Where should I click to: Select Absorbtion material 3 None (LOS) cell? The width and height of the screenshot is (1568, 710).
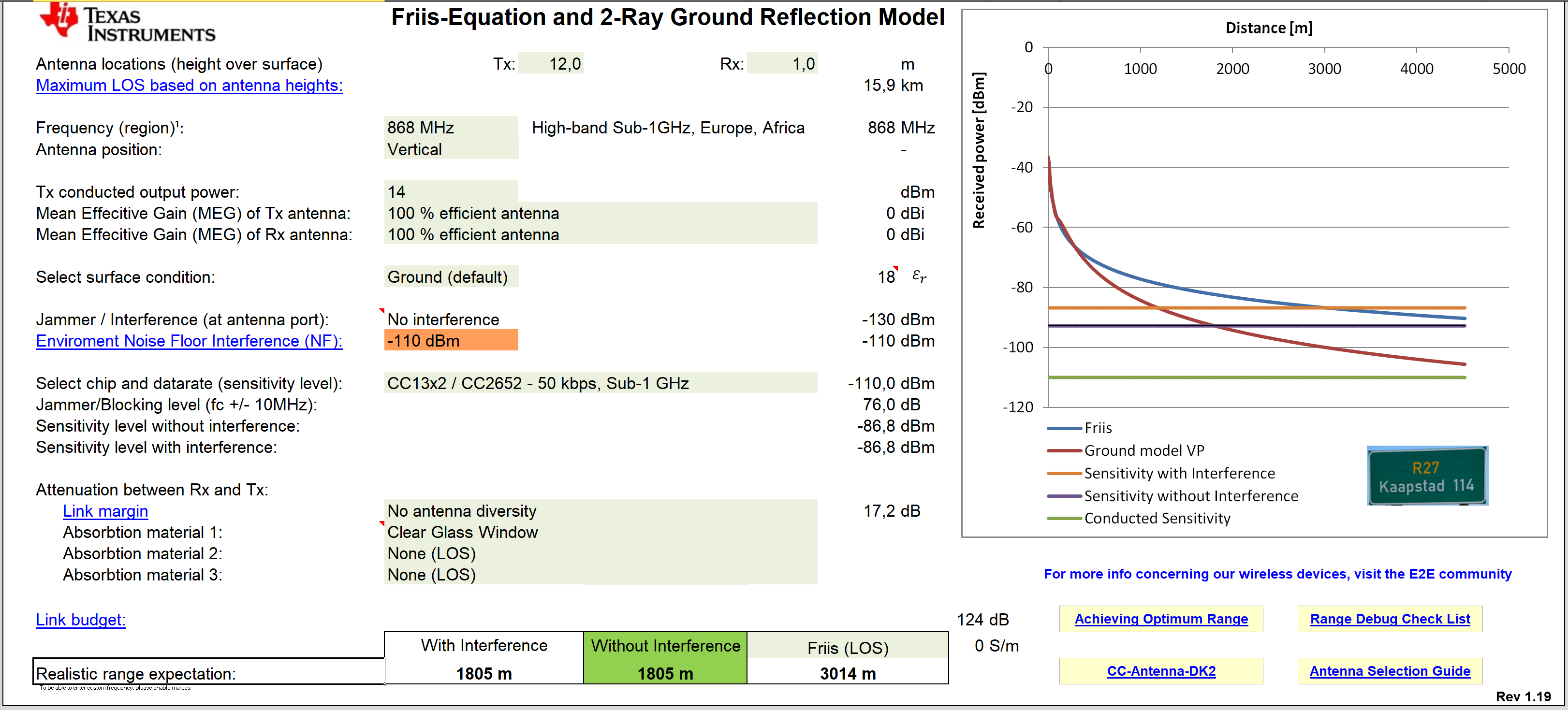coord(601,575)
